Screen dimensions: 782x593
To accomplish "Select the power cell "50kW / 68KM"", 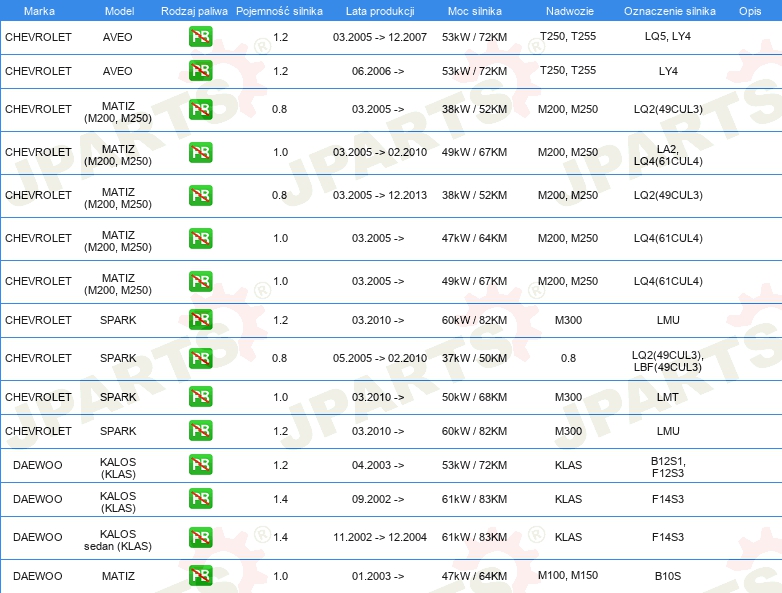I will click(474, 397).
